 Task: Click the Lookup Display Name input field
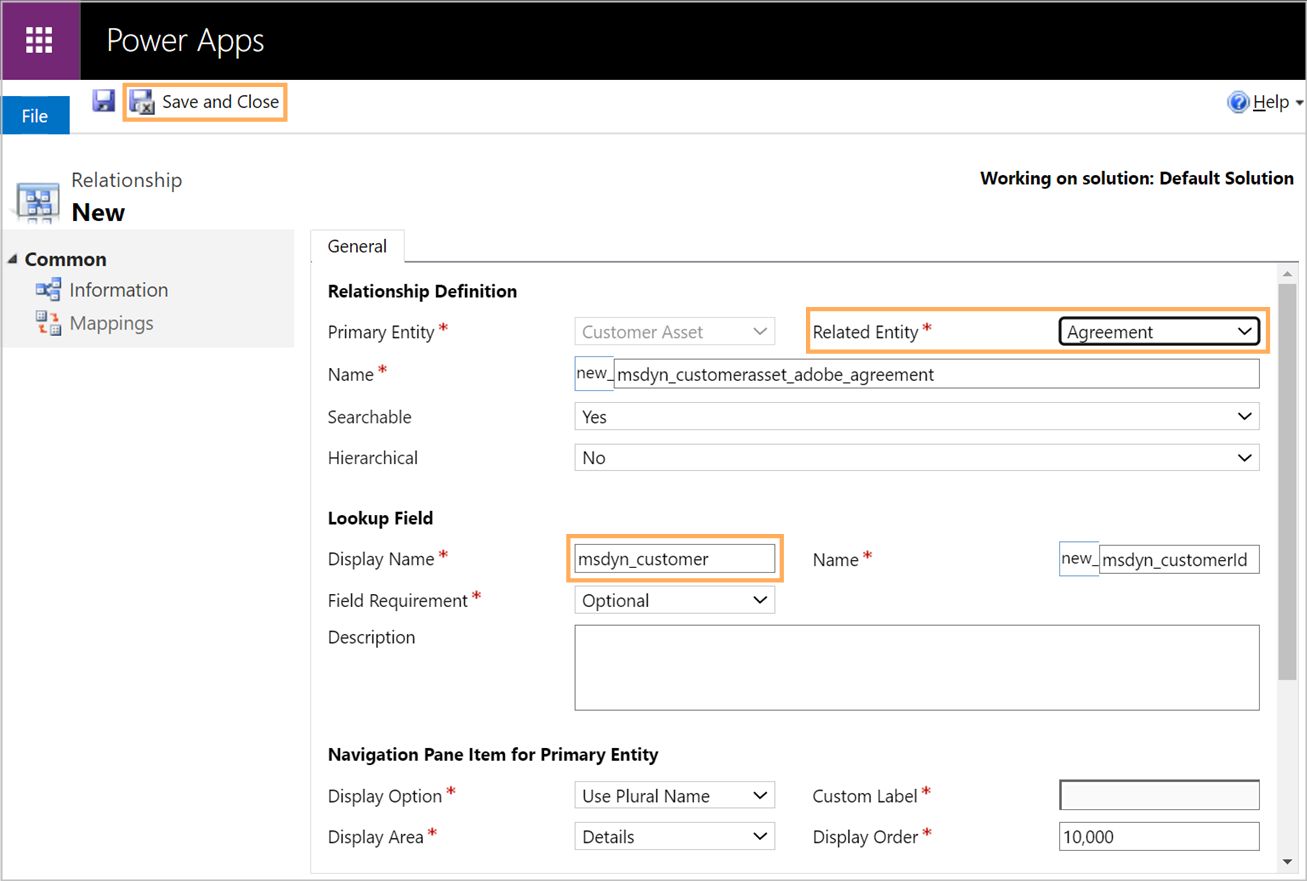(673, 559)
